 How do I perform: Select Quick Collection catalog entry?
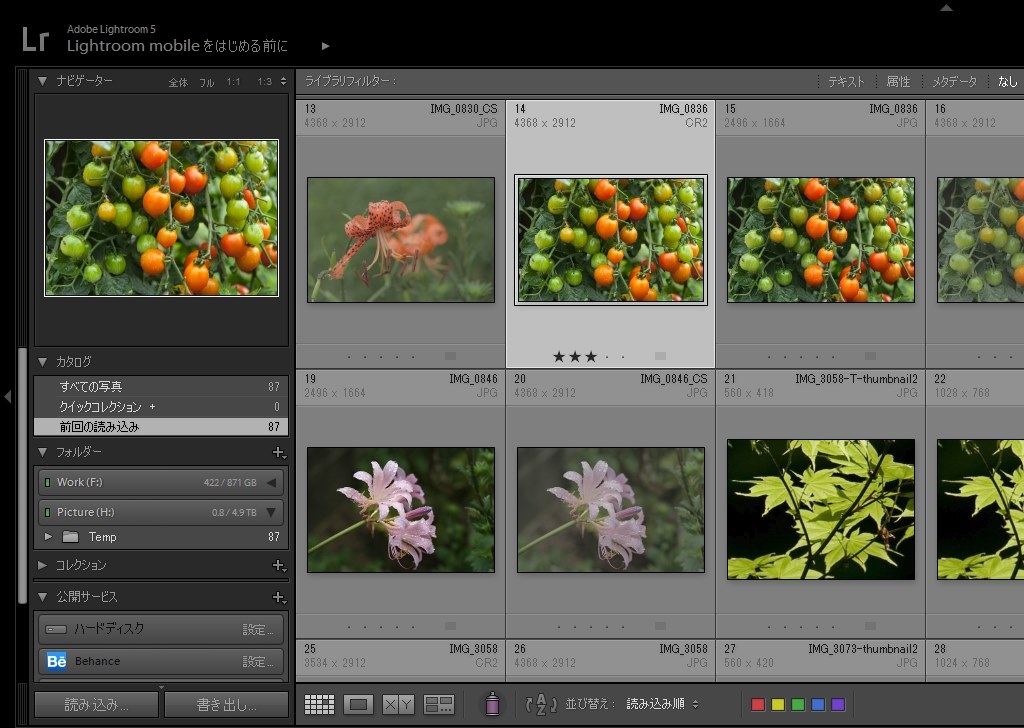[161, 407]
